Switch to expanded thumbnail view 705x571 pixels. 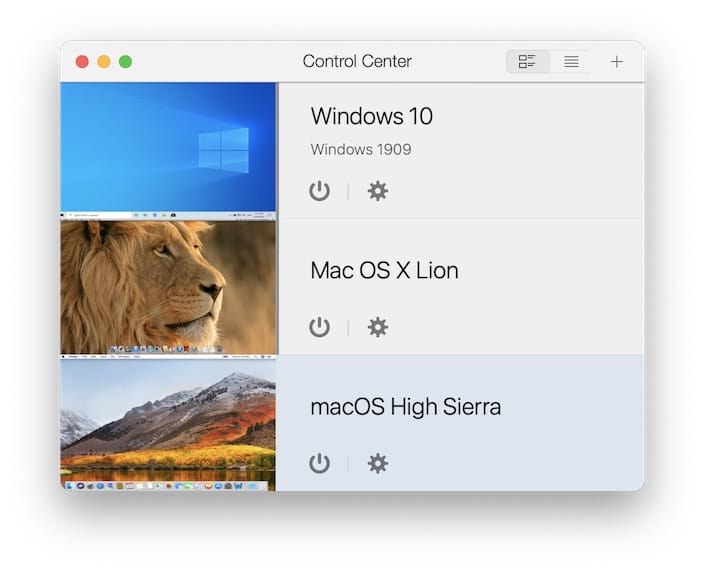click(x=528, y=62)
